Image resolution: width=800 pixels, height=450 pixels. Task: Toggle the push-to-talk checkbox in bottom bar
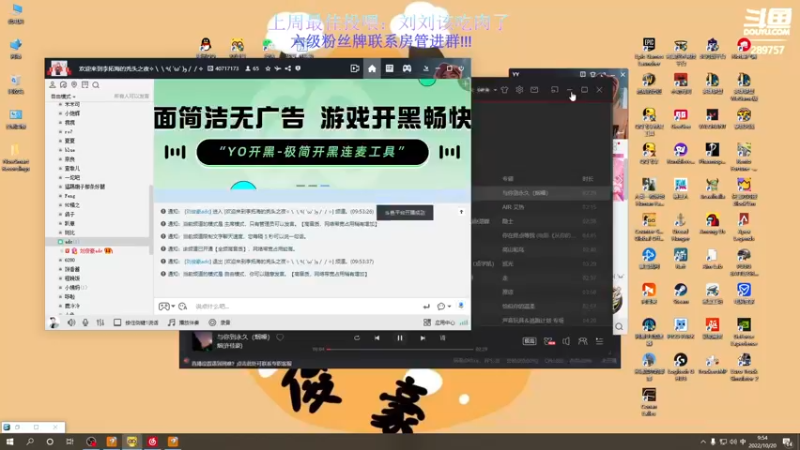(x=117, y=322)
